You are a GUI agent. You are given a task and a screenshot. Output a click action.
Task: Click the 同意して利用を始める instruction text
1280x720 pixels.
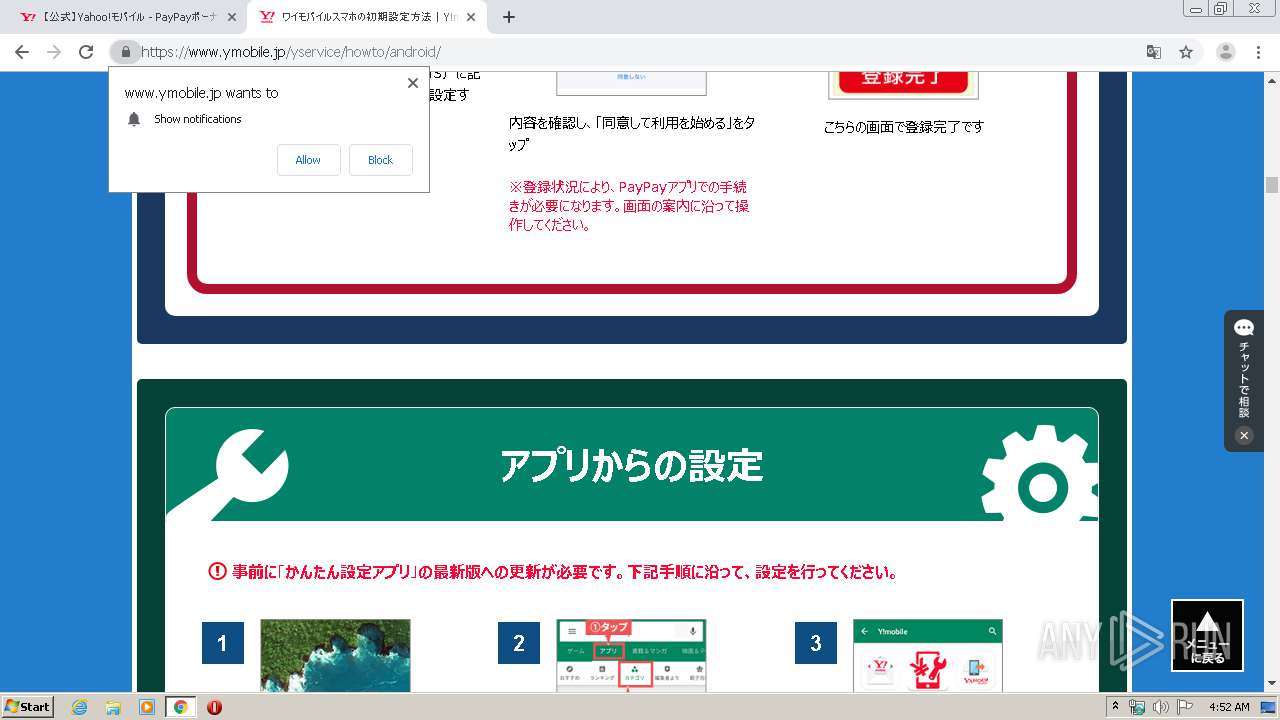click(632, 133)
